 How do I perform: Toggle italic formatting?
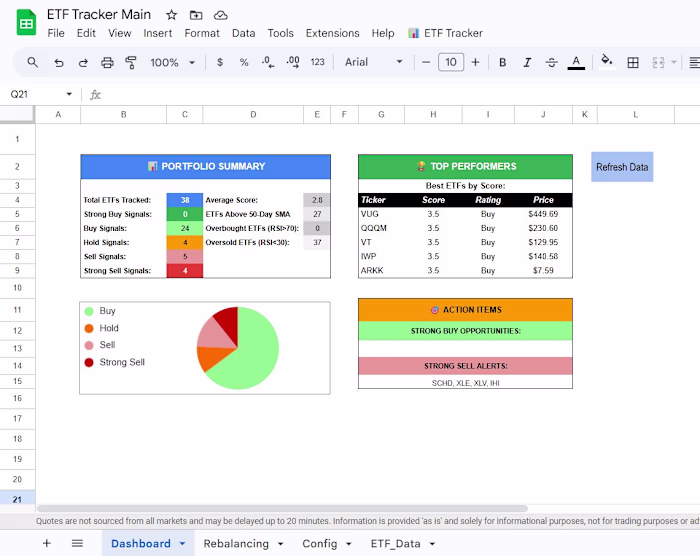tap(527, 63)
